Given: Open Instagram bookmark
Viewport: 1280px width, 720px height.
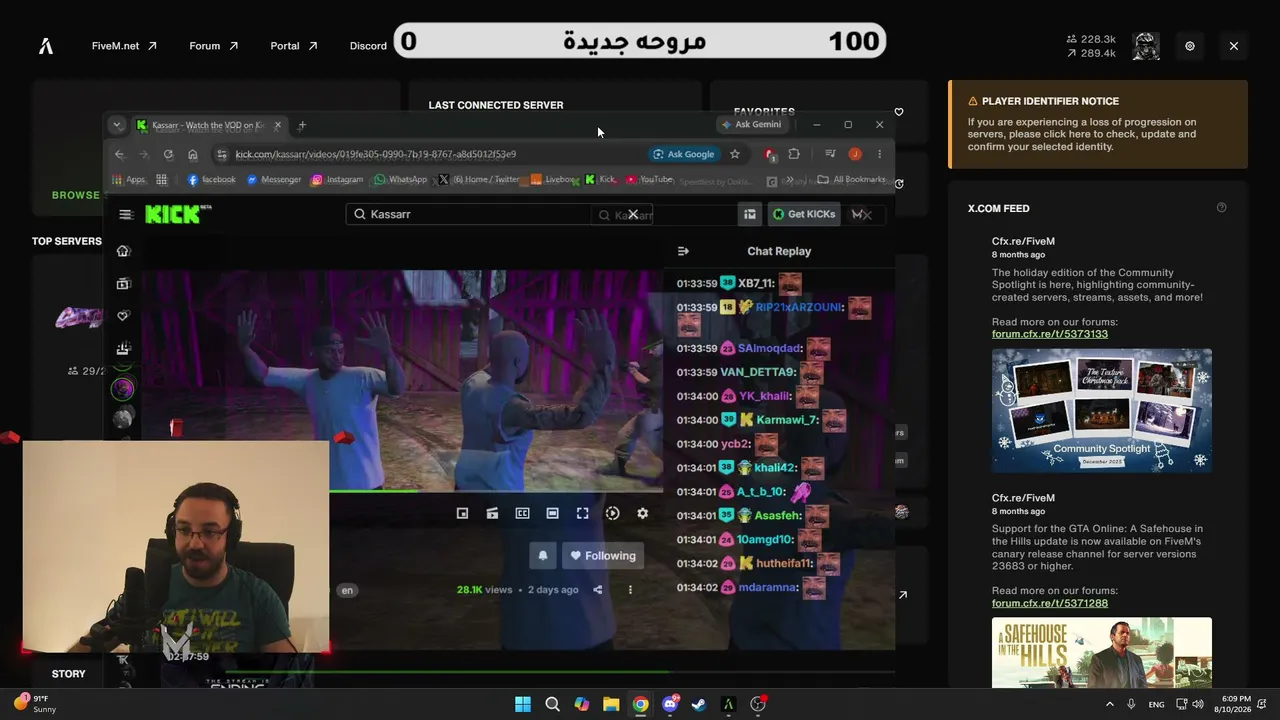Looking at the screenshot, I should (x=338, y=180).
